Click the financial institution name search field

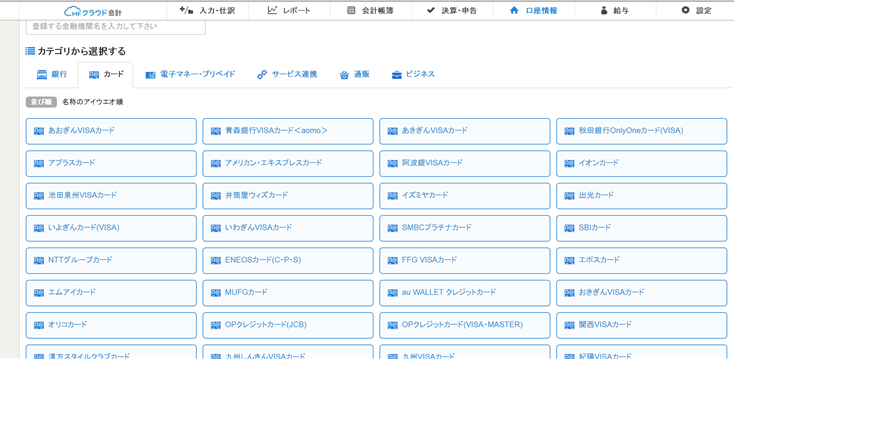pyautogui.click(x=116, y=27)
